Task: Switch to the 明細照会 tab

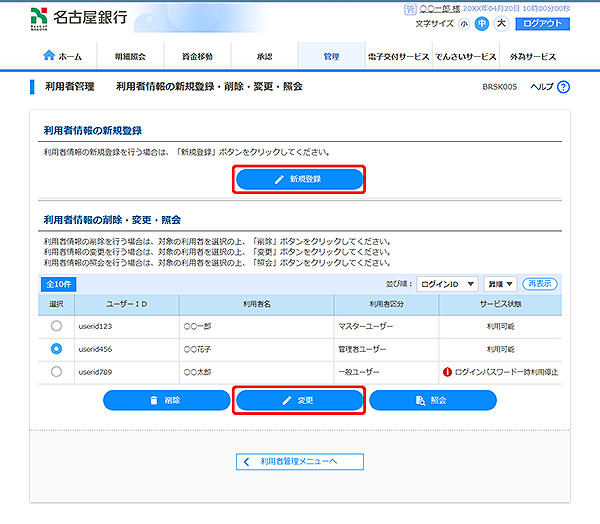Action: [130, 57]
